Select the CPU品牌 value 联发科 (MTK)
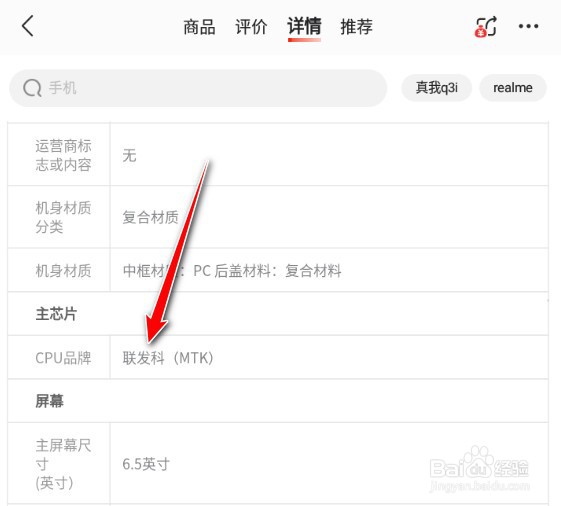 point(168,357)
